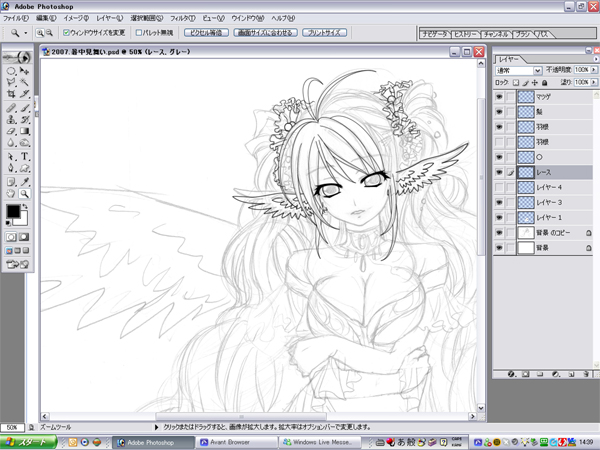Select the Hand tool
Screen dimensions: 600x450
tap(11, 194)
